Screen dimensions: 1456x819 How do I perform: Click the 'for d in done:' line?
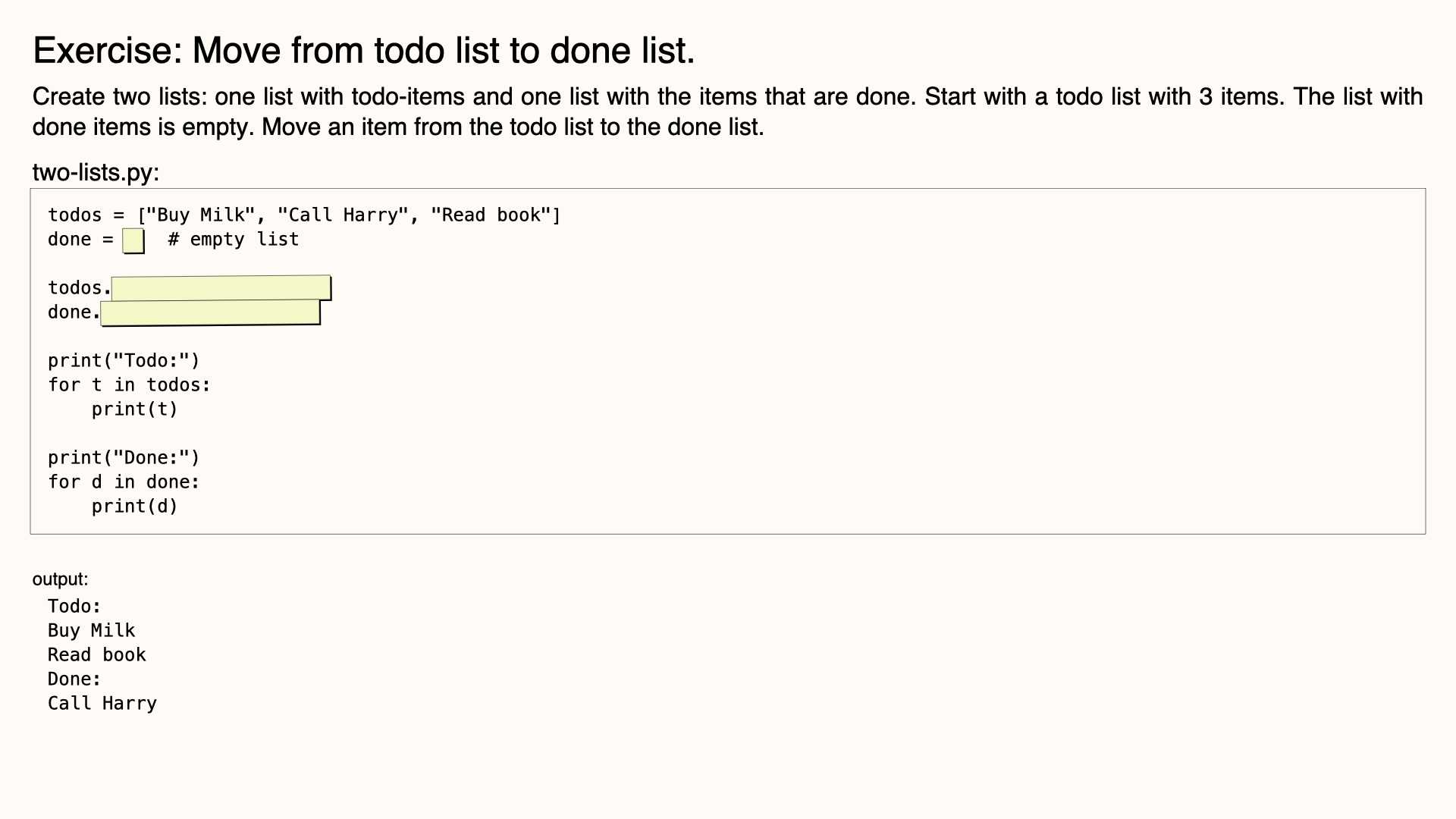[124, 482]
